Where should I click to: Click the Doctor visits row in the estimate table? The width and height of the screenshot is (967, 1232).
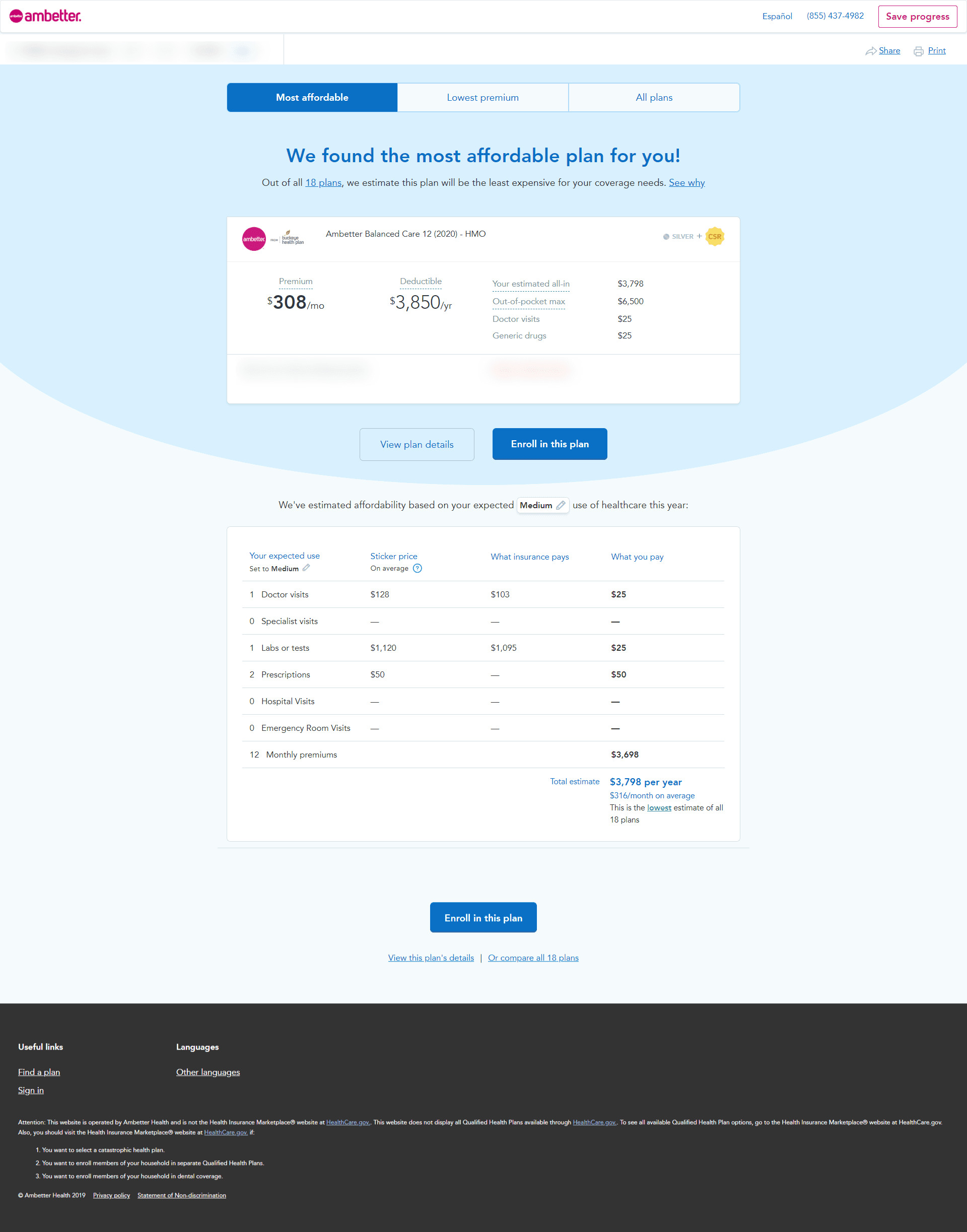point(483,594)
